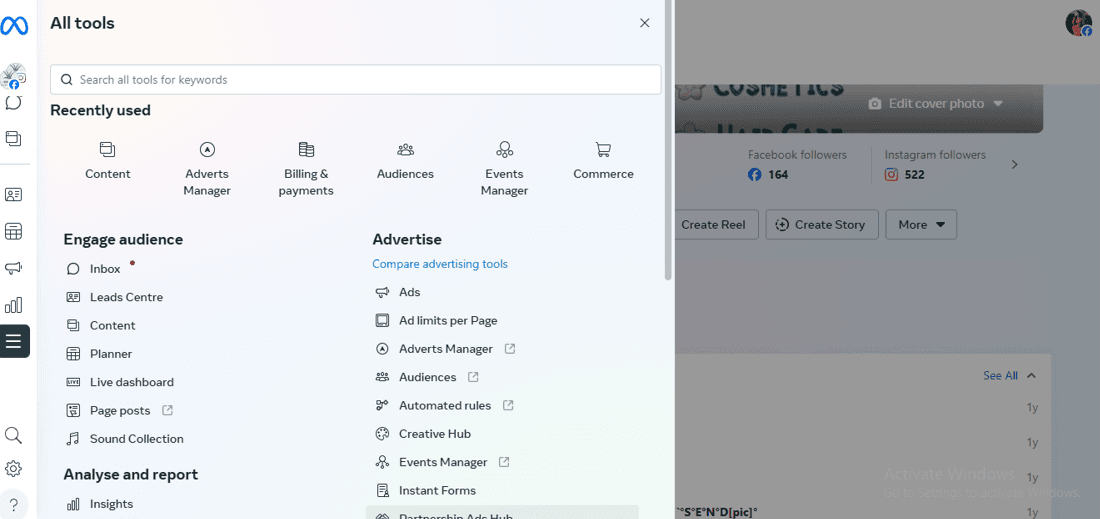Image resolution: width=1100 pixels, height=519 pixels.
Task: Close the All tools panel
Action: pos(645,23)
